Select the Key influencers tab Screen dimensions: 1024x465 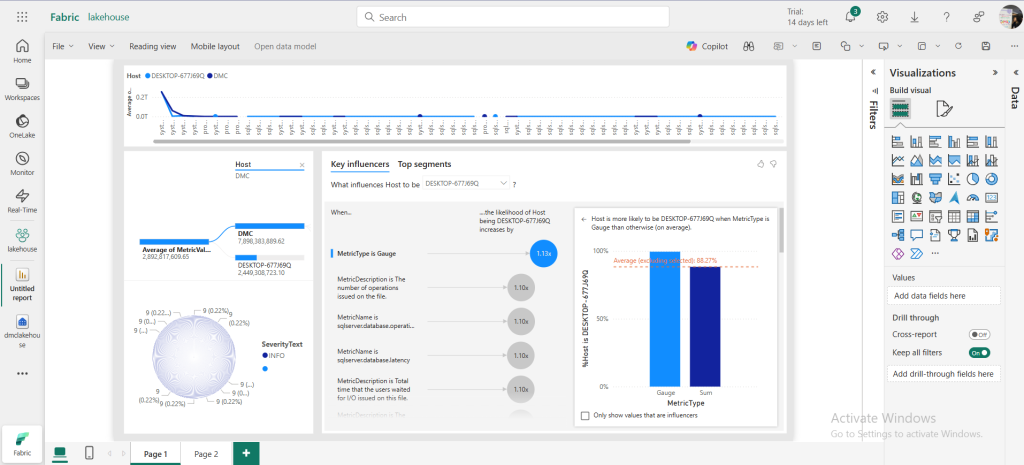coord(360,164)
